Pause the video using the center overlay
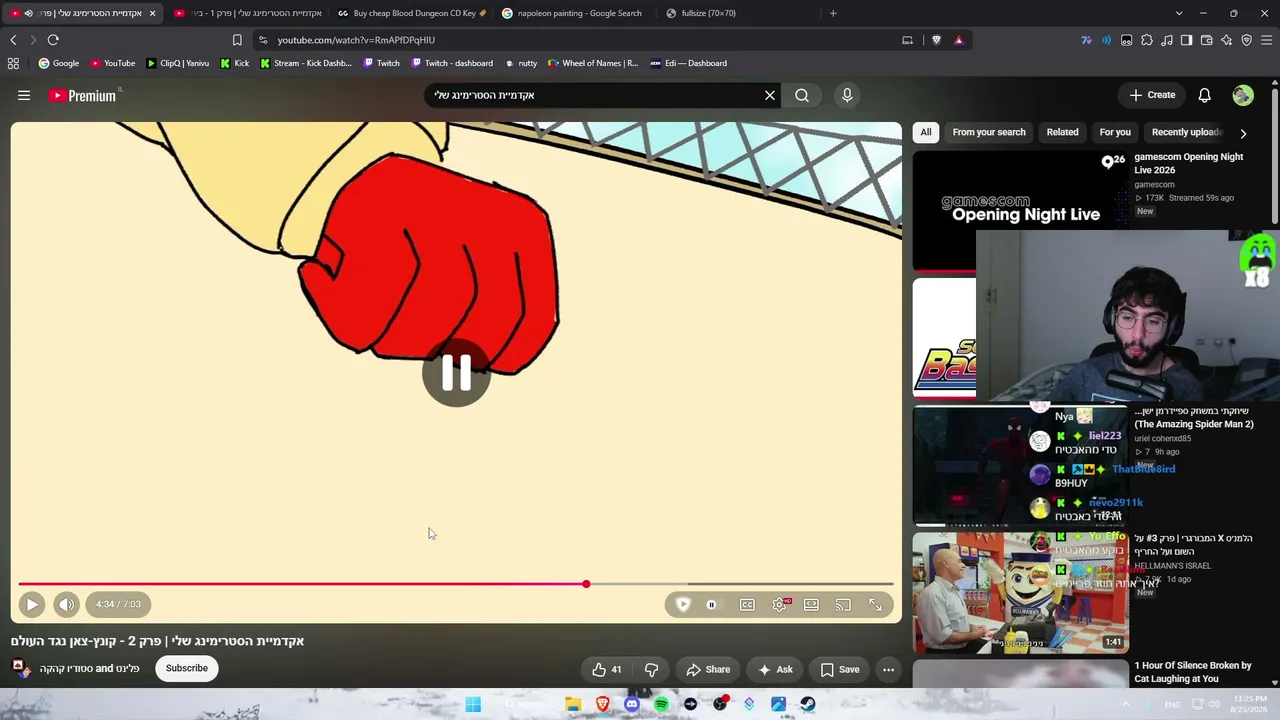1280x720 pixels. click(456, 373)
